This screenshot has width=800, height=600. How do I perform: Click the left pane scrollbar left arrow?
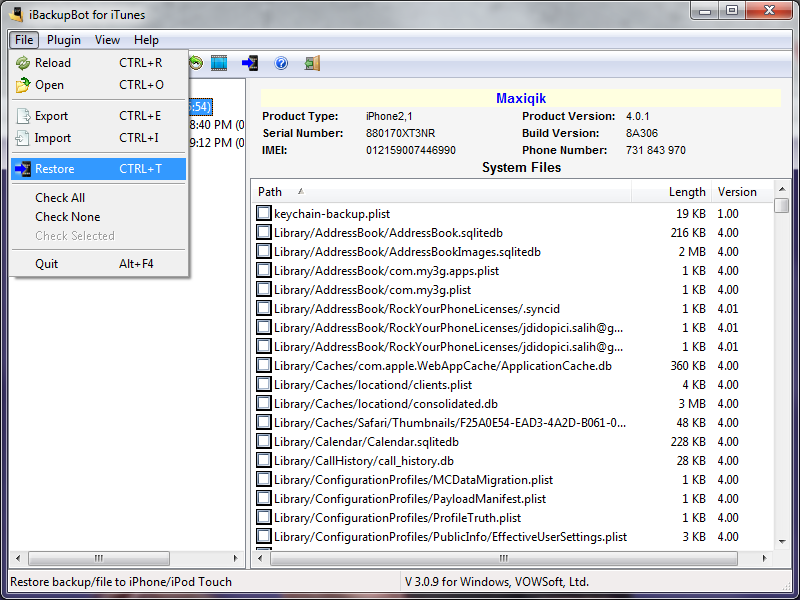point(18,558)
